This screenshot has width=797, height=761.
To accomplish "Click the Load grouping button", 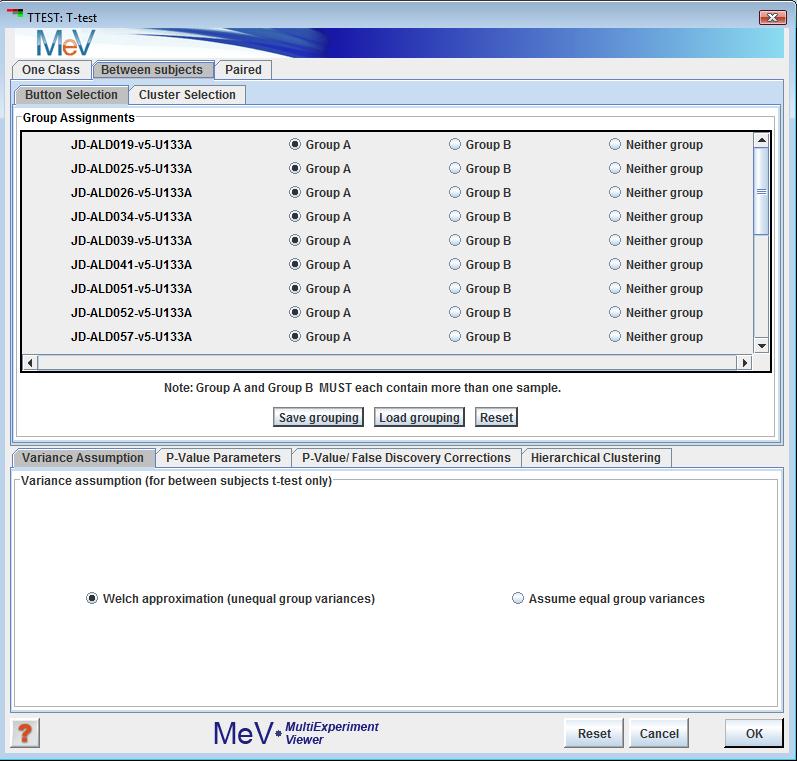I will coord(419,418).
